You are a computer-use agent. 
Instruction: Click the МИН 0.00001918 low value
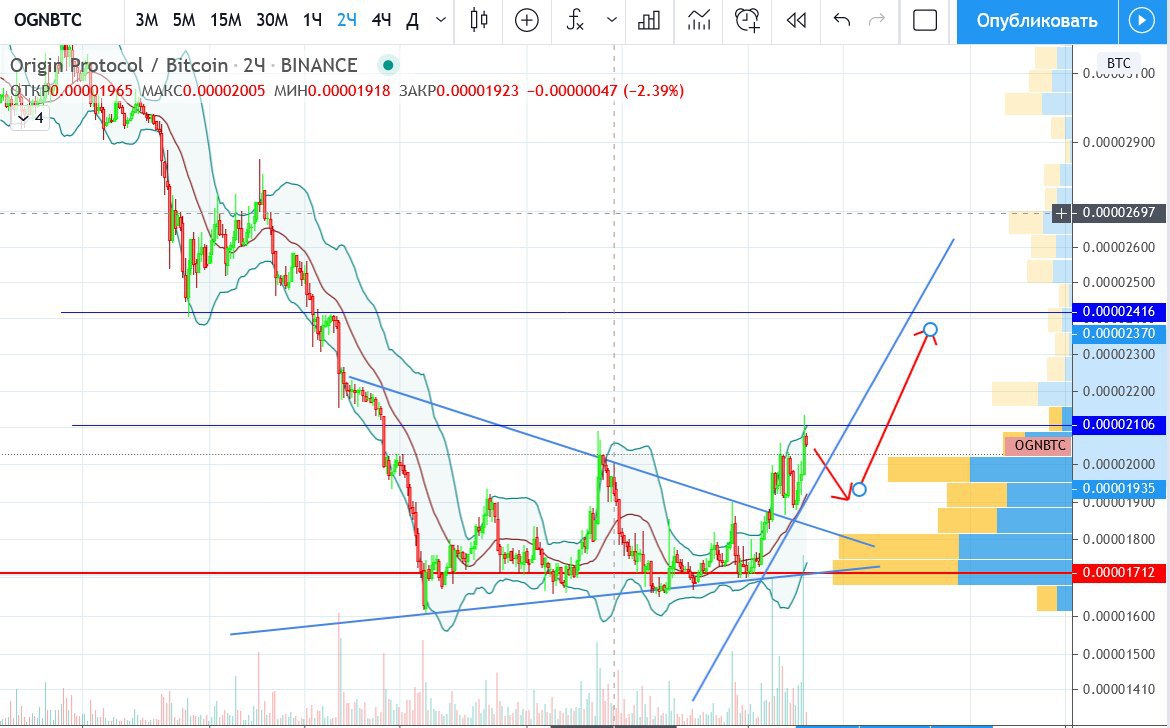click(x=331, y=91)
